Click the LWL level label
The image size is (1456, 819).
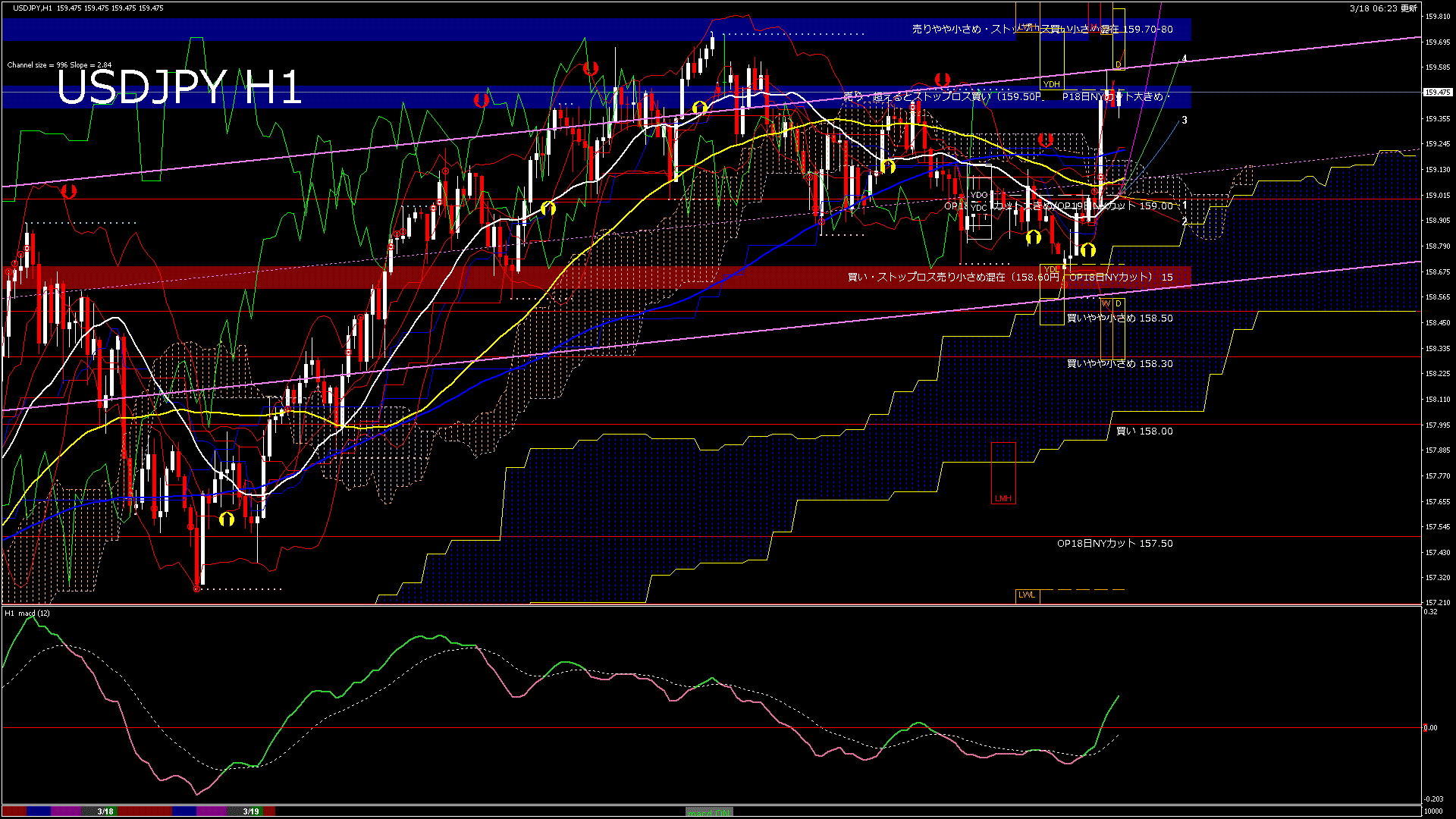pyautogui.click(x=1027, y=595)
